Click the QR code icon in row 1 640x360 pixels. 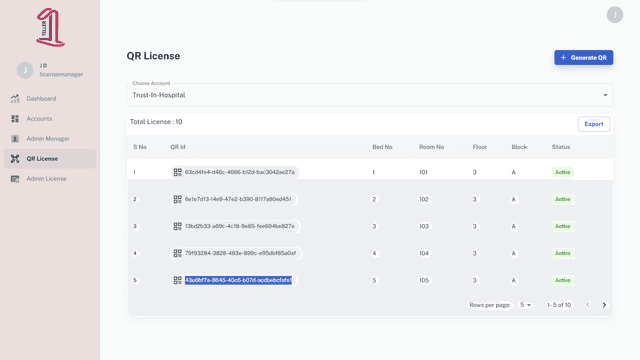[178, 172]
